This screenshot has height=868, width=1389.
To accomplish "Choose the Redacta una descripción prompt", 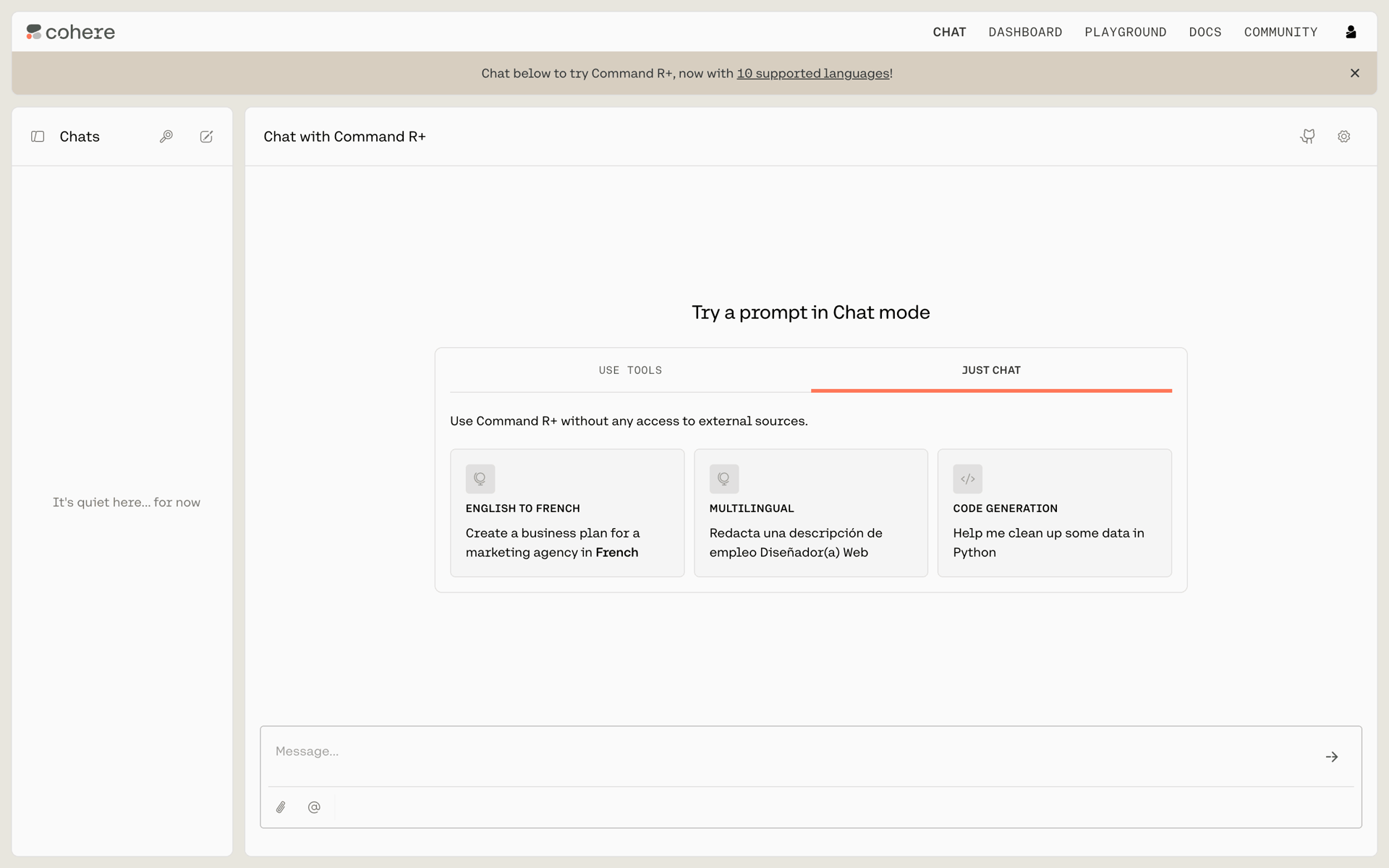I will tap(811, 513).
